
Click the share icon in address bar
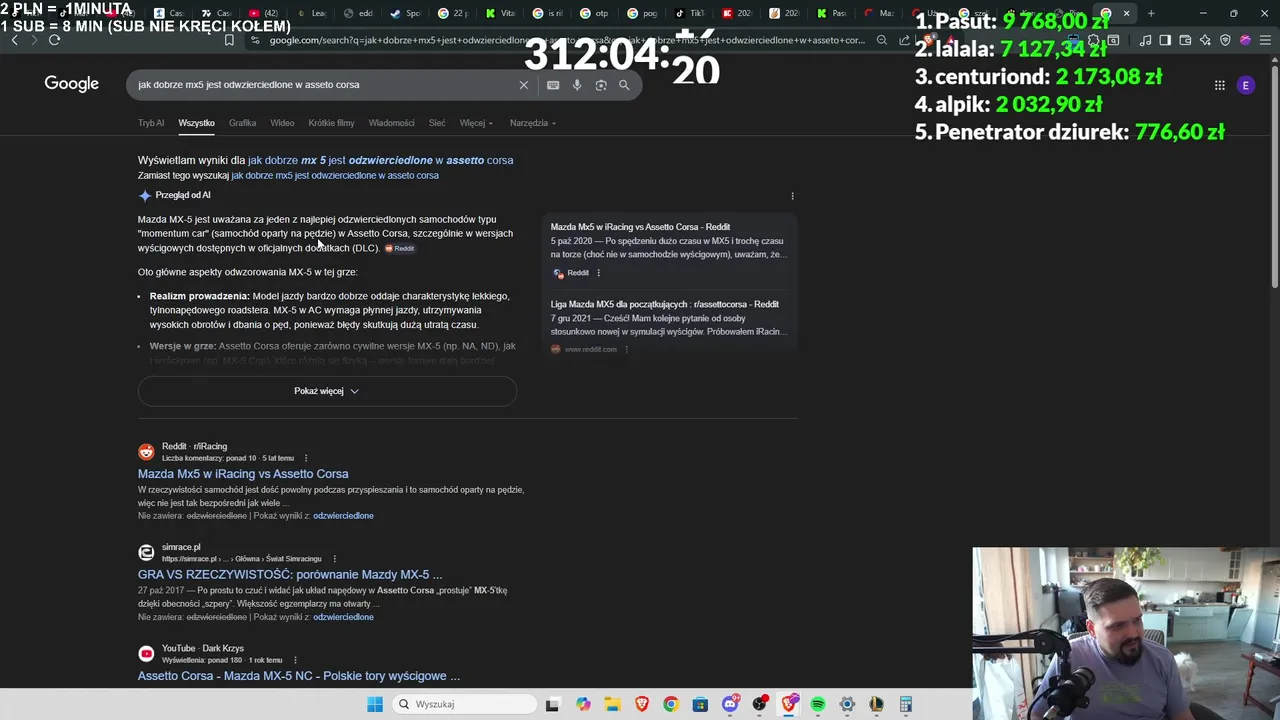point(904,40)
